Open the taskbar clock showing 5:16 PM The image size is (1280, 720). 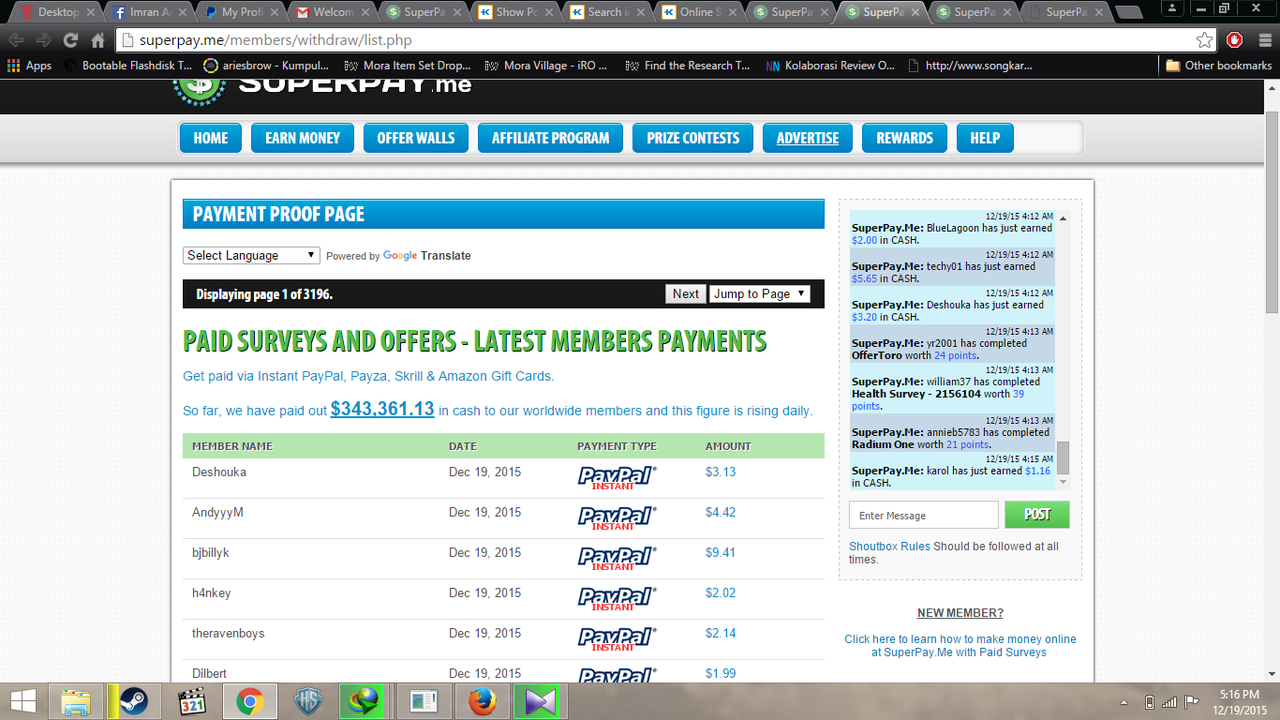(1239, 701)
